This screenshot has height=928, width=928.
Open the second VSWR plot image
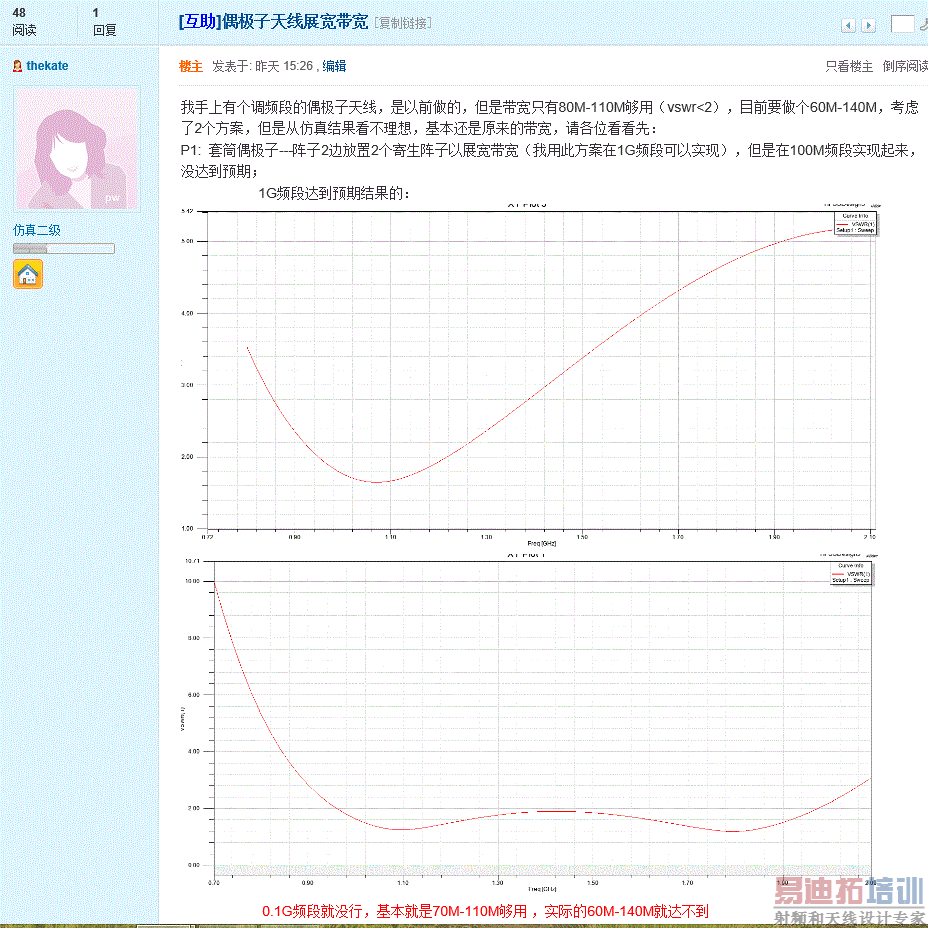(x=530, y=721)
